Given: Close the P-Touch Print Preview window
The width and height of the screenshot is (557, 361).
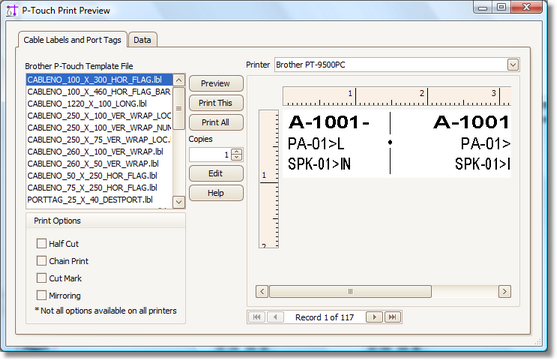Looking at the screenshot, I should tap(526, 7).
